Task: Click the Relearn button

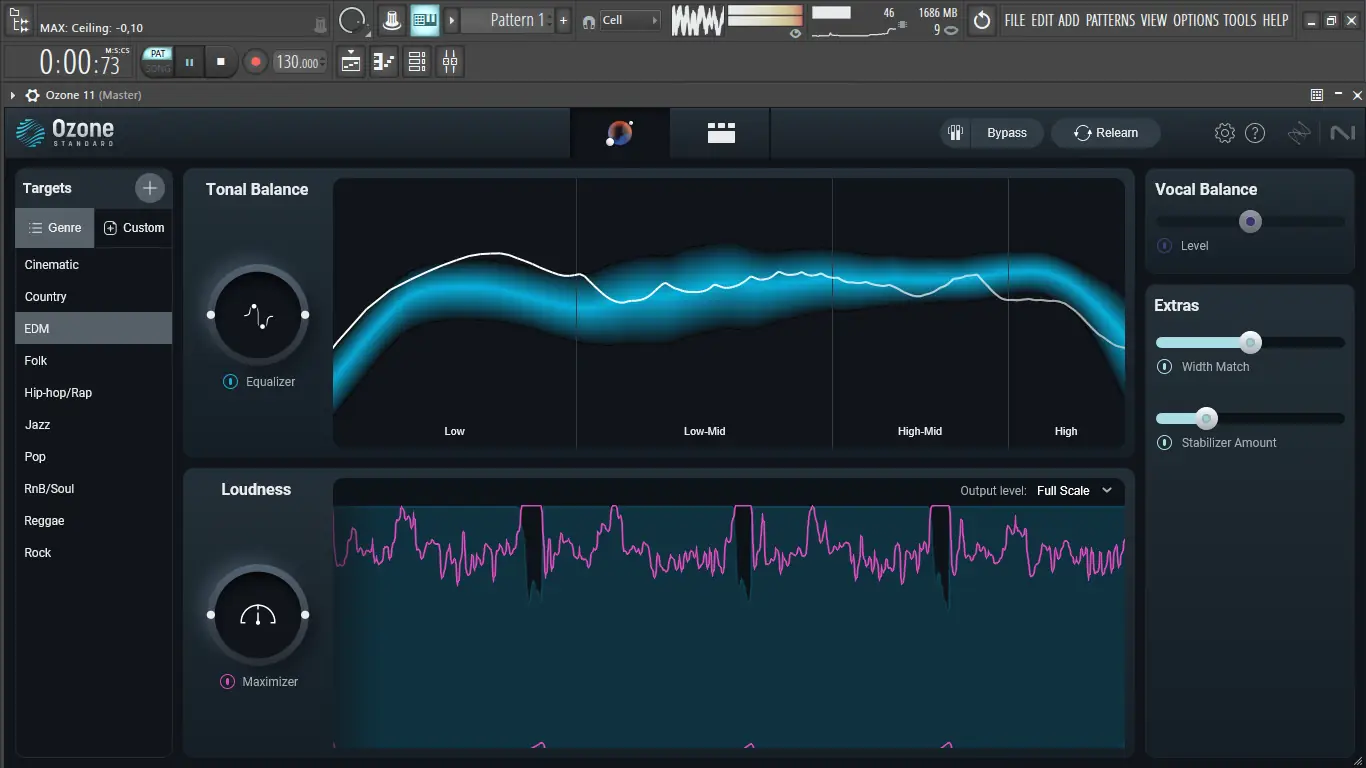Action: [1105, 132]
